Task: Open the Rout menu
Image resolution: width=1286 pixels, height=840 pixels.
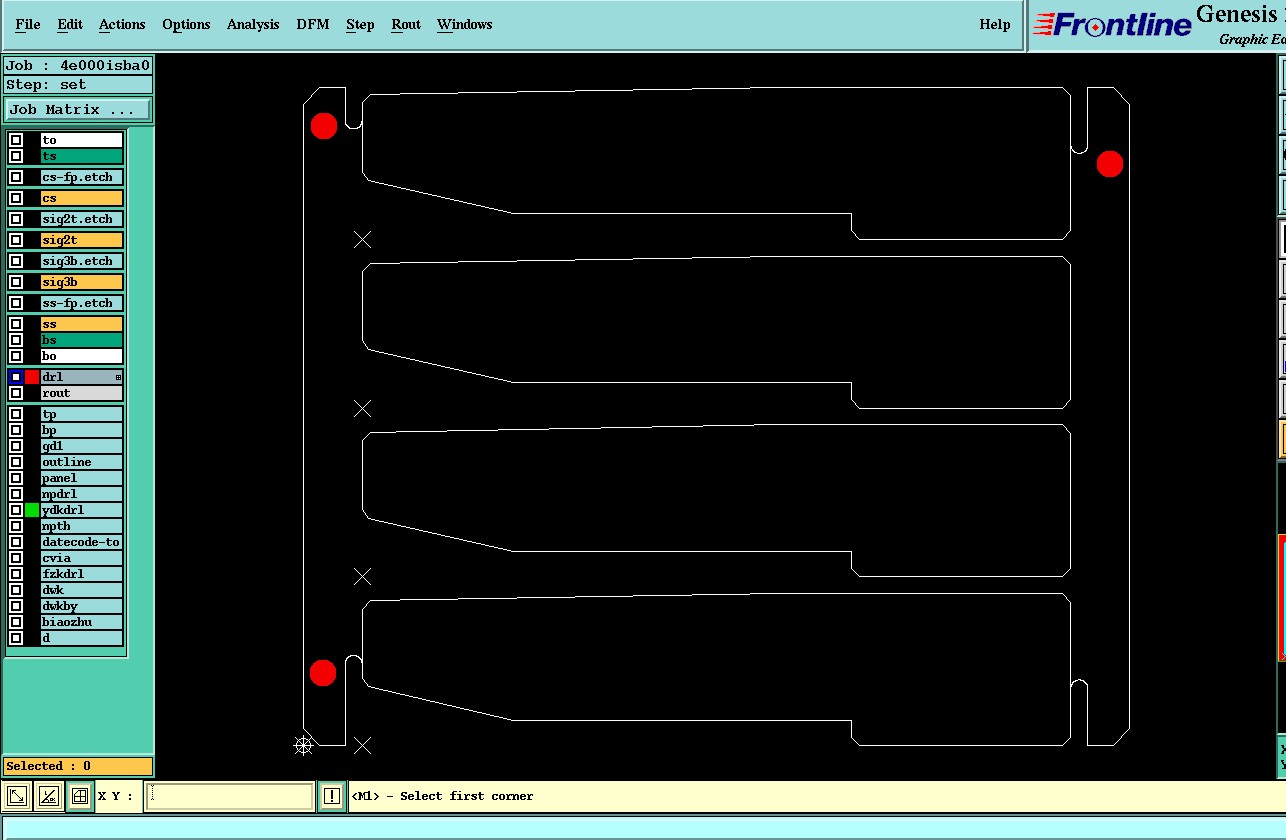Action: (x=406, y=24)
